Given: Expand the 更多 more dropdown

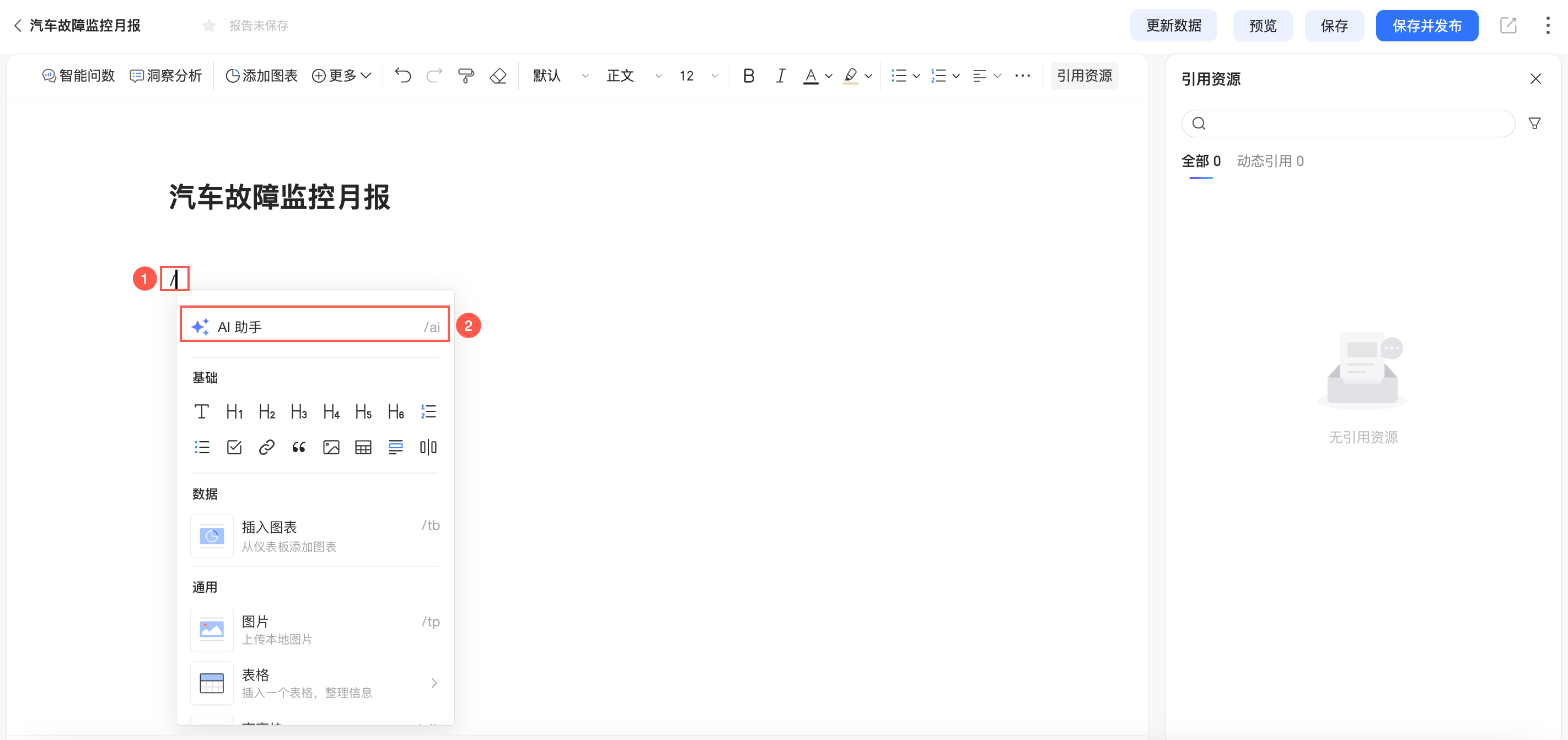Looking at the screenshot, I should click(341, 76).
